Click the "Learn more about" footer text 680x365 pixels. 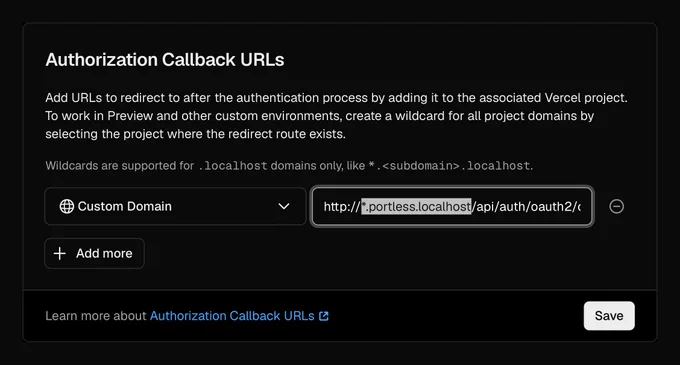click(96, 316)
